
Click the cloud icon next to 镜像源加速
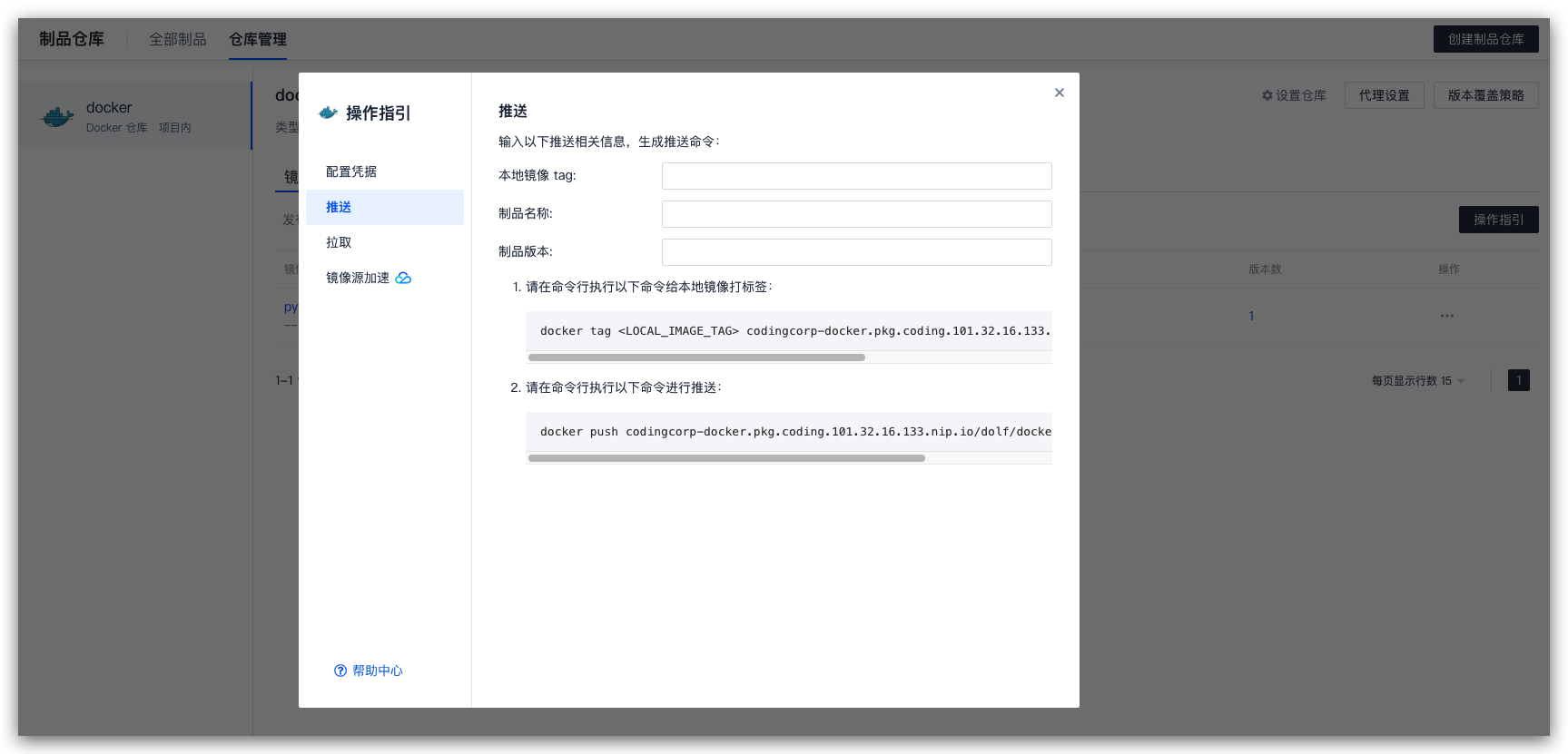coord(403,278)
